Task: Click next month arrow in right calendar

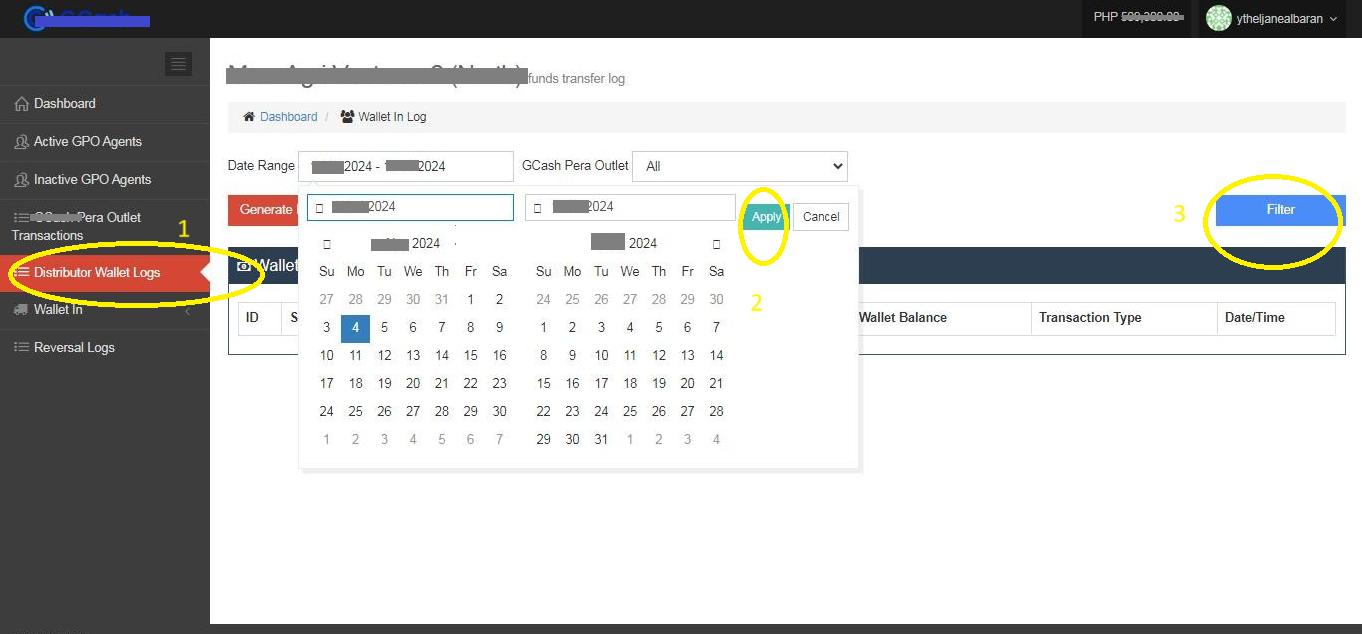Action: click(x=716, y=243)
